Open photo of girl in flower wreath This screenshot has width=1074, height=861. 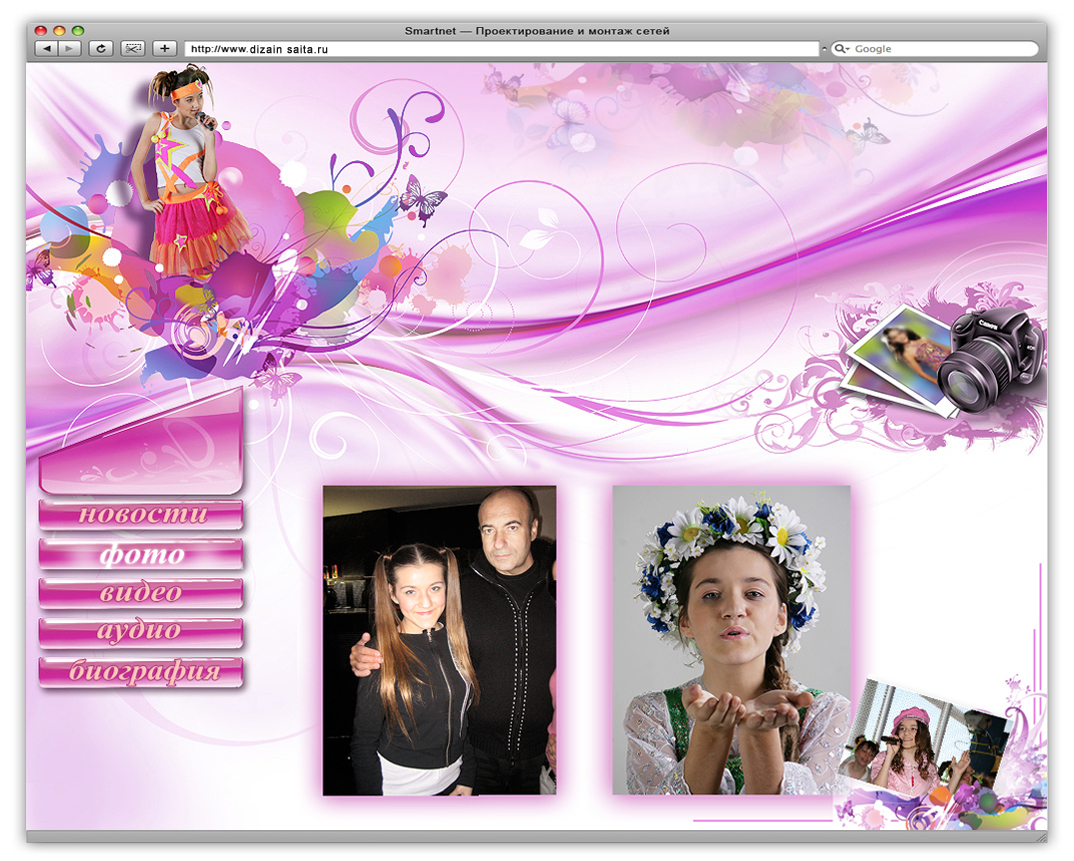tap(731, 640)
